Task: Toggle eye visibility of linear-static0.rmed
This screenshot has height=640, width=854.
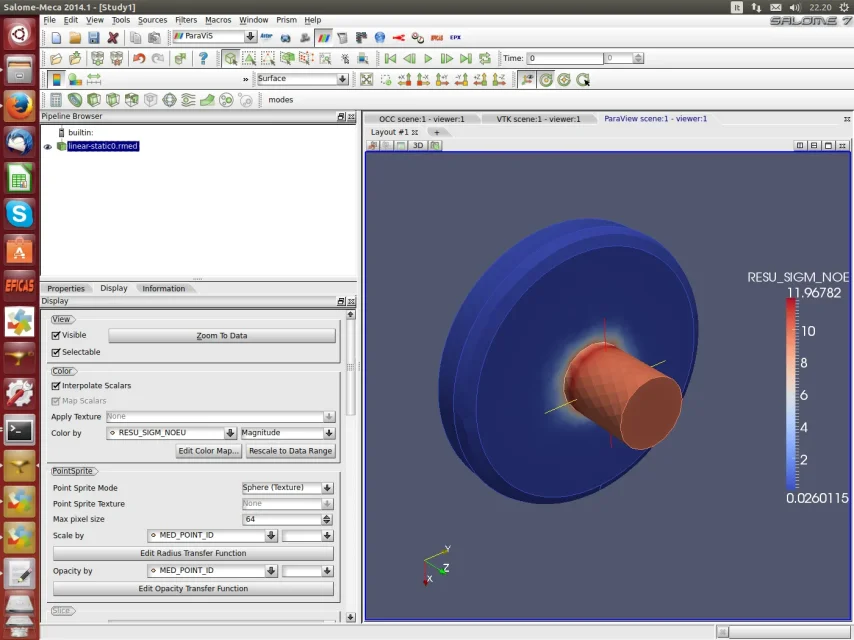Action: [48, 147]
